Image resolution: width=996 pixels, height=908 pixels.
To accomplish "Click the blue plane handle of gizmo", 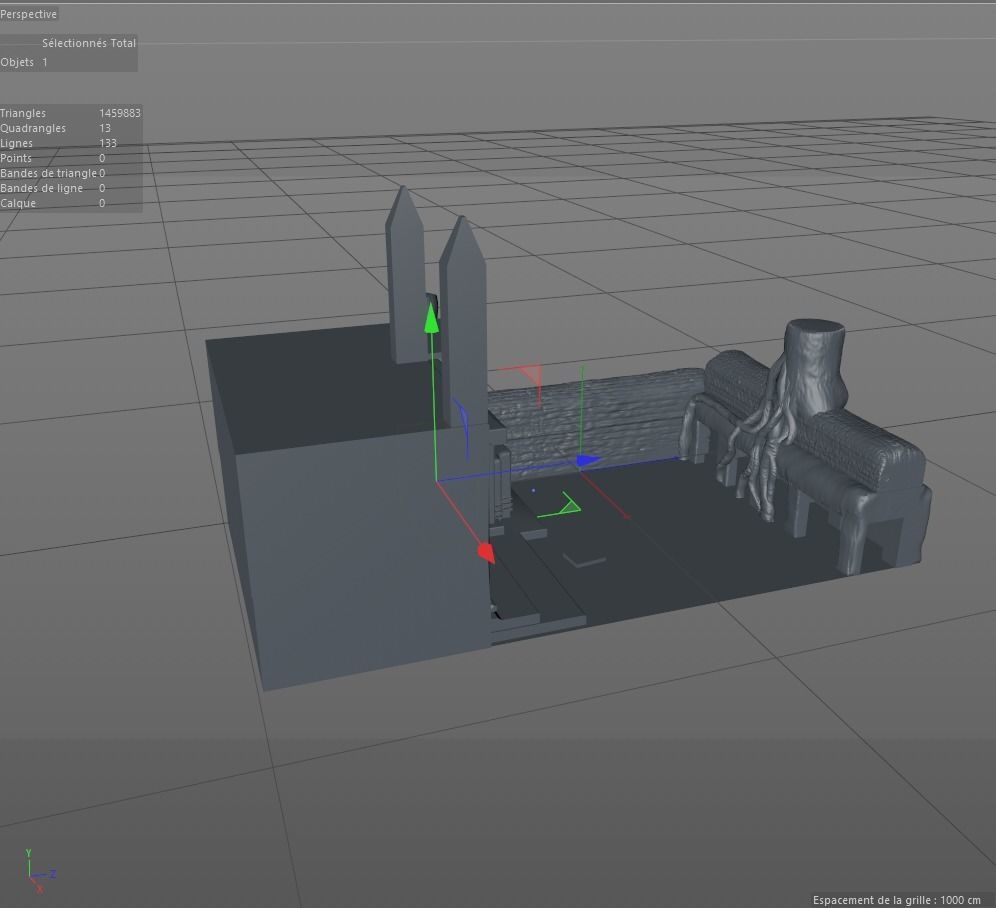I will (x=461, y=427).
